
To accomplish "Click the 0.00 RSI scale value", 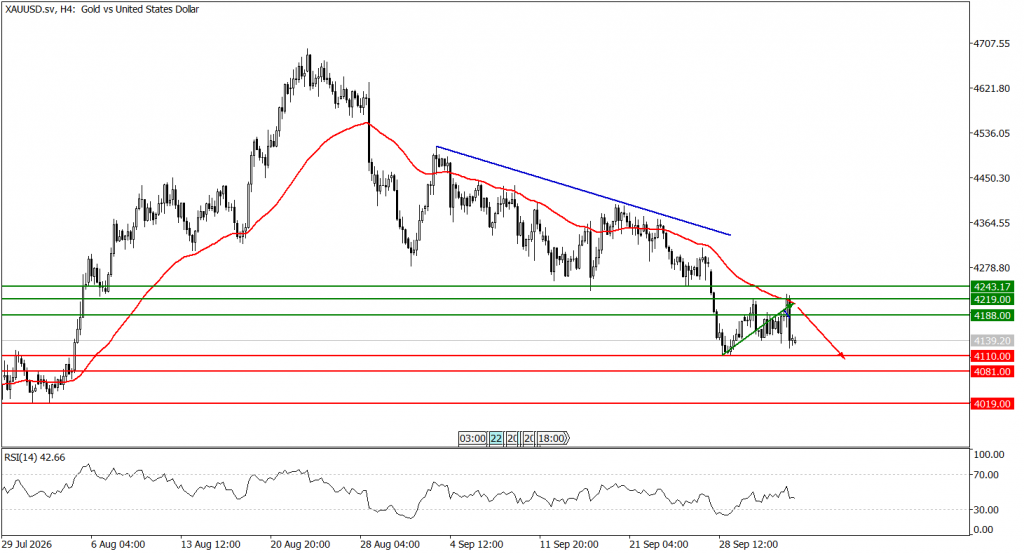I will click(x=984, y=530).
